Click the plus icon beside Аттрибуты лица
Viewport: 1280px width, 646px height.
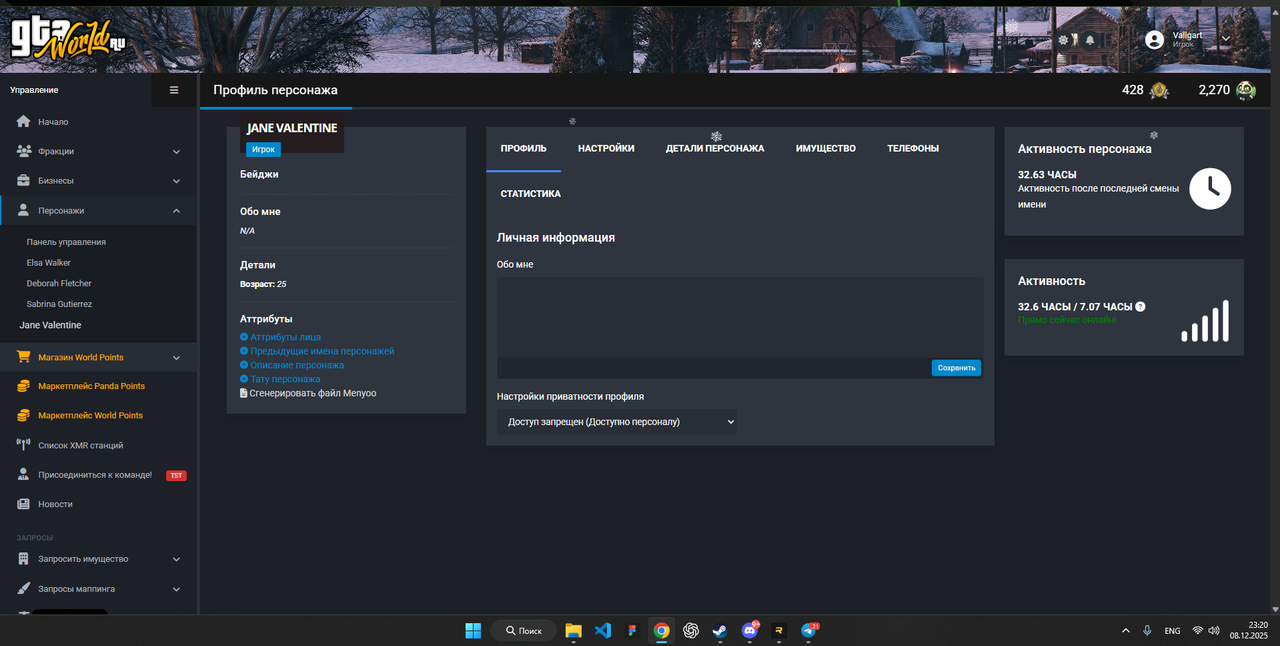(244, 338)
